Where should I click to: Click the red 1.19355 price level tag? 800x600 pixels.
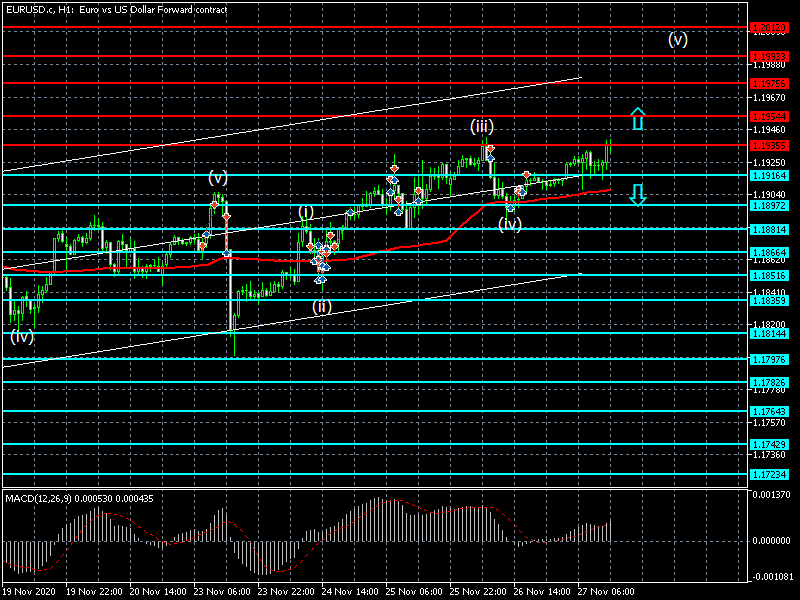(769, 146)
